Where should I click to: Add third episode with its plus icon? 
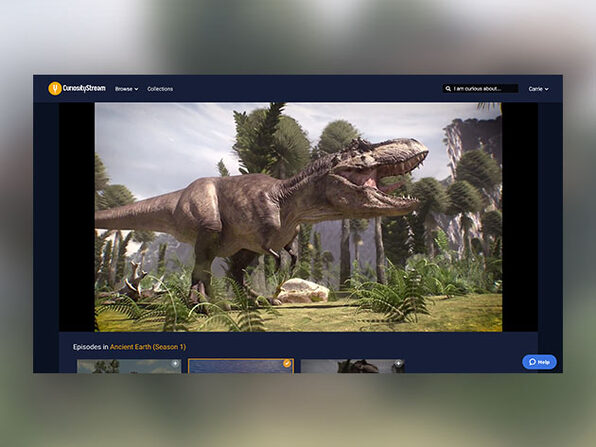coord(398,364)
